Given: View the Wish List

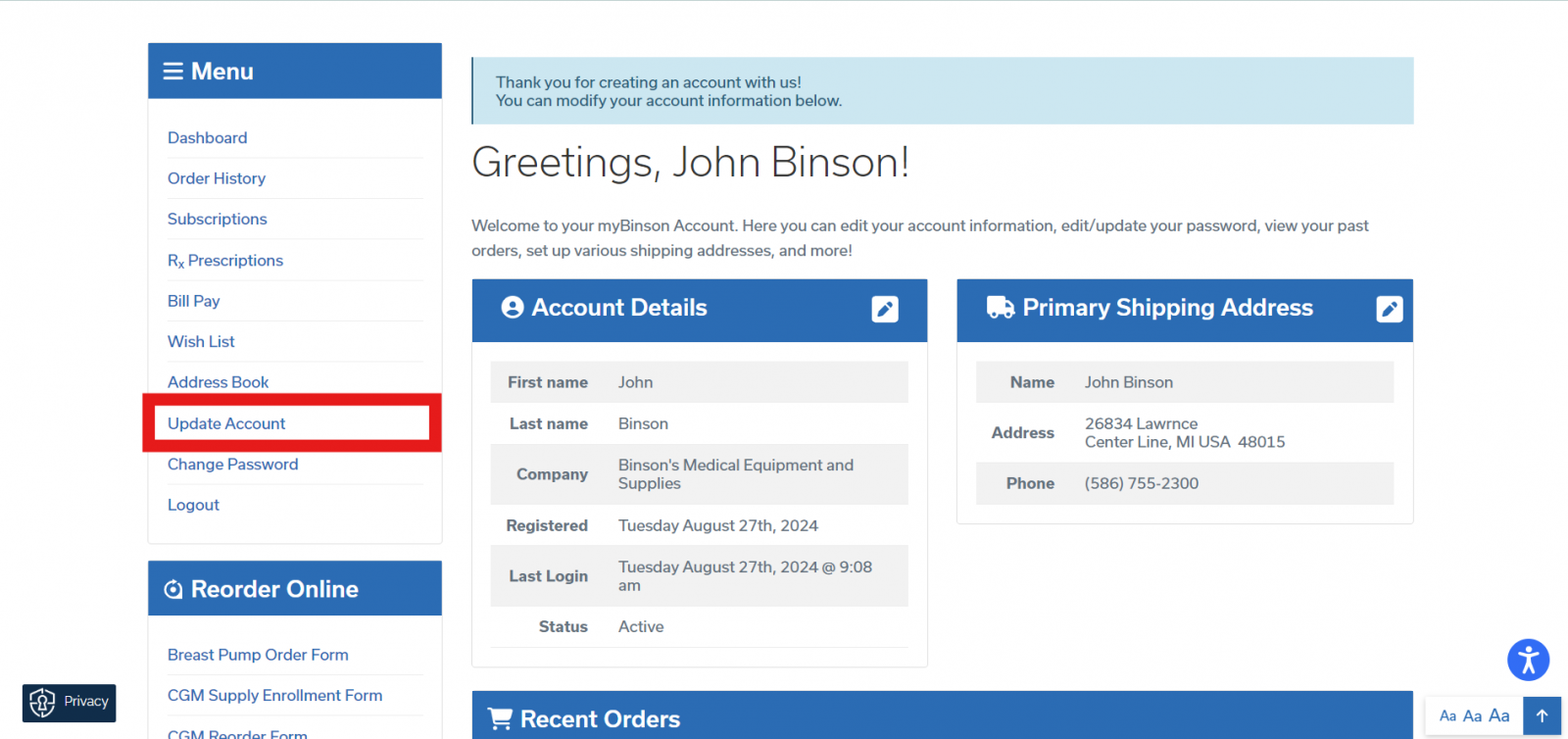Looking at the screenshot, I should pyautogui.click(x=201, y=342).
